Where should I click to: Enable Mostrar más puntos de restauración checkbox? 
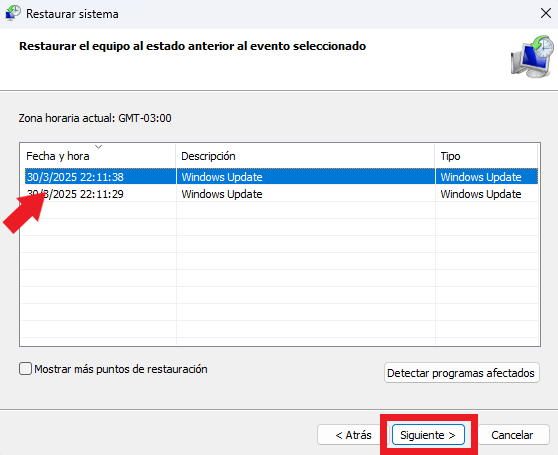[25, 369]
